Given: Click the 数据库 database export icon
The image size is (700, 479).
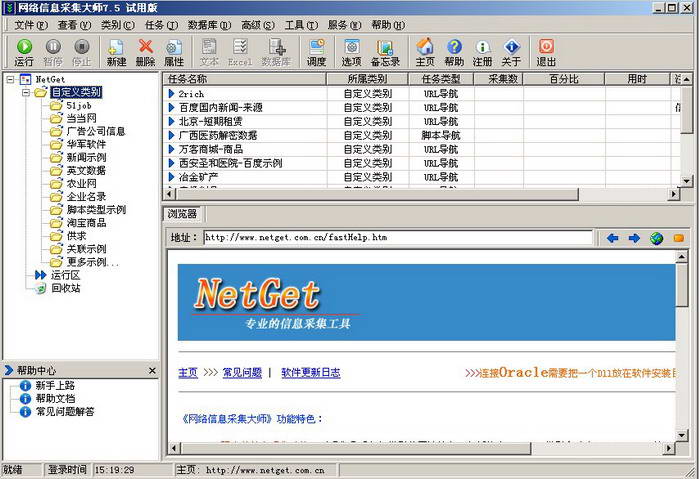Looking at the screenshot, I should [276, 52].
